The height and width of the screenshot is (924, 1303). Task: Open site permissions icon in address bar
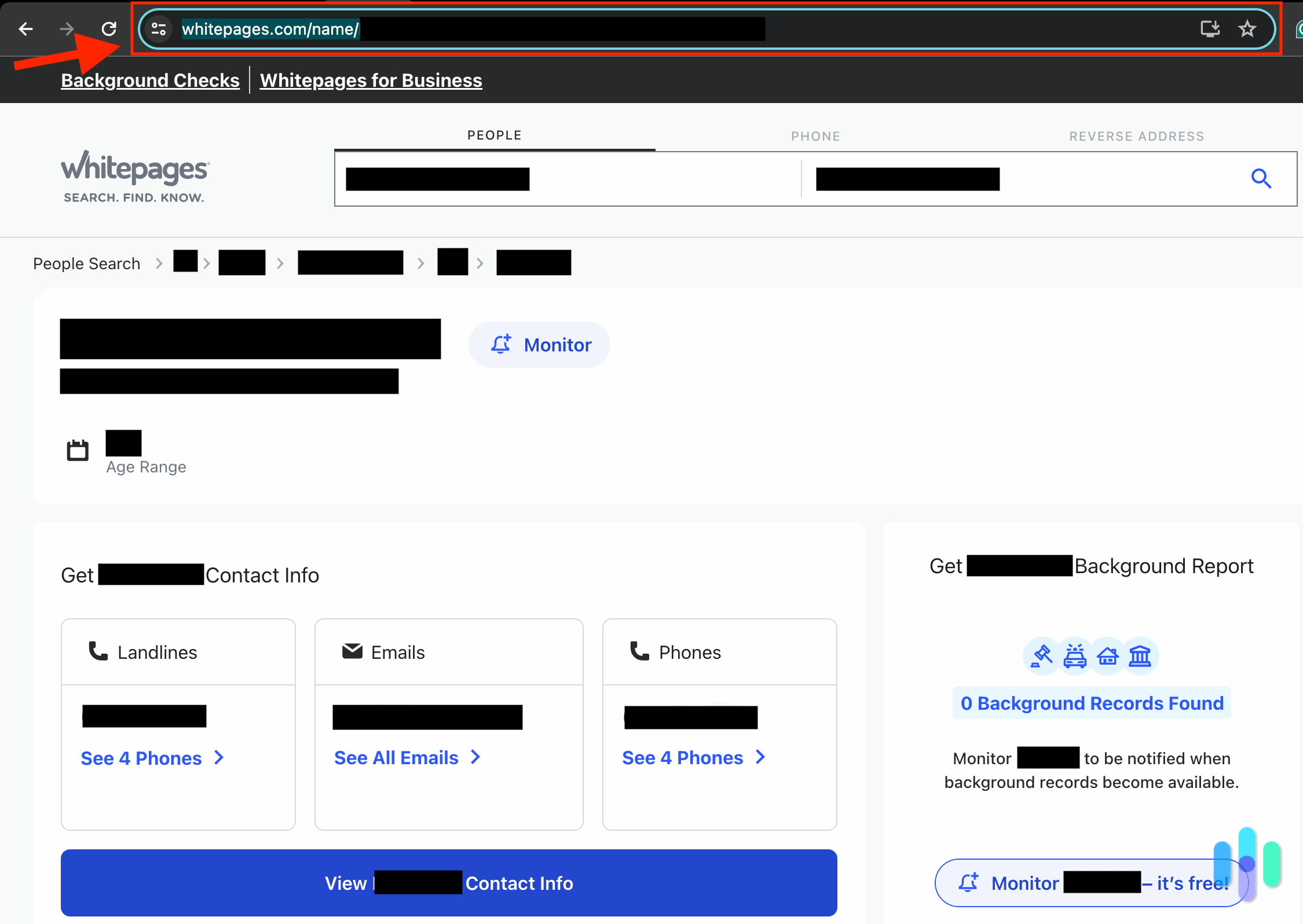pyautogui.click(x=158, y=28)
